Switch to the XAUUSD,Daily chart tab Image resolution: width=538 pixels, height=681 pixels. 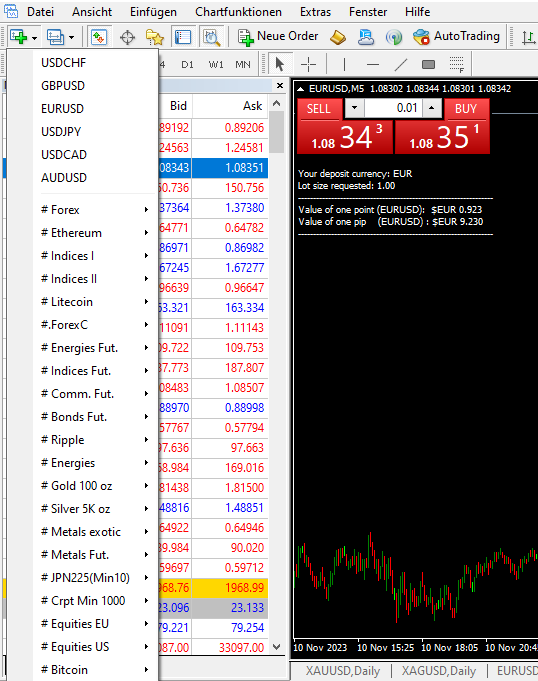tap(343, 671)
